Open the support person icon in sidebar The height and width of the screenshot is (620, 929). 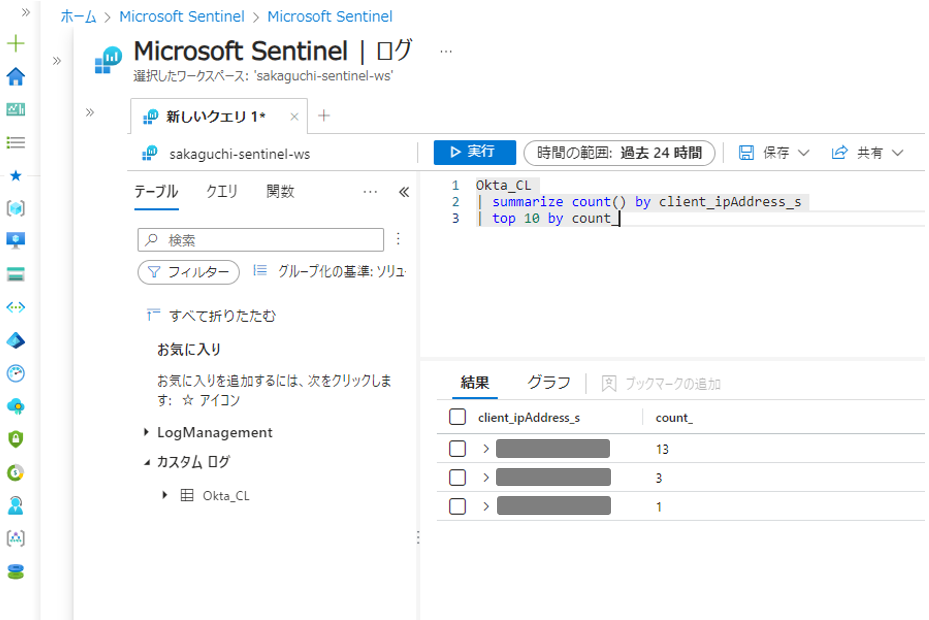tap(15, 506)
